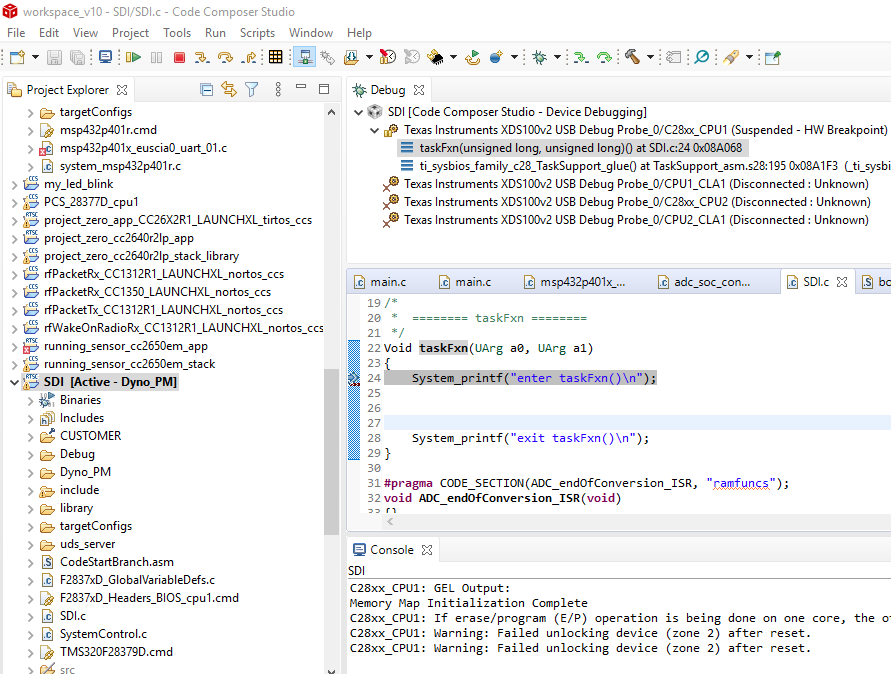Click the Project Explorer filter funnel icon
Image resolution: width=891 pixels, height=674 pixels.
252,90
